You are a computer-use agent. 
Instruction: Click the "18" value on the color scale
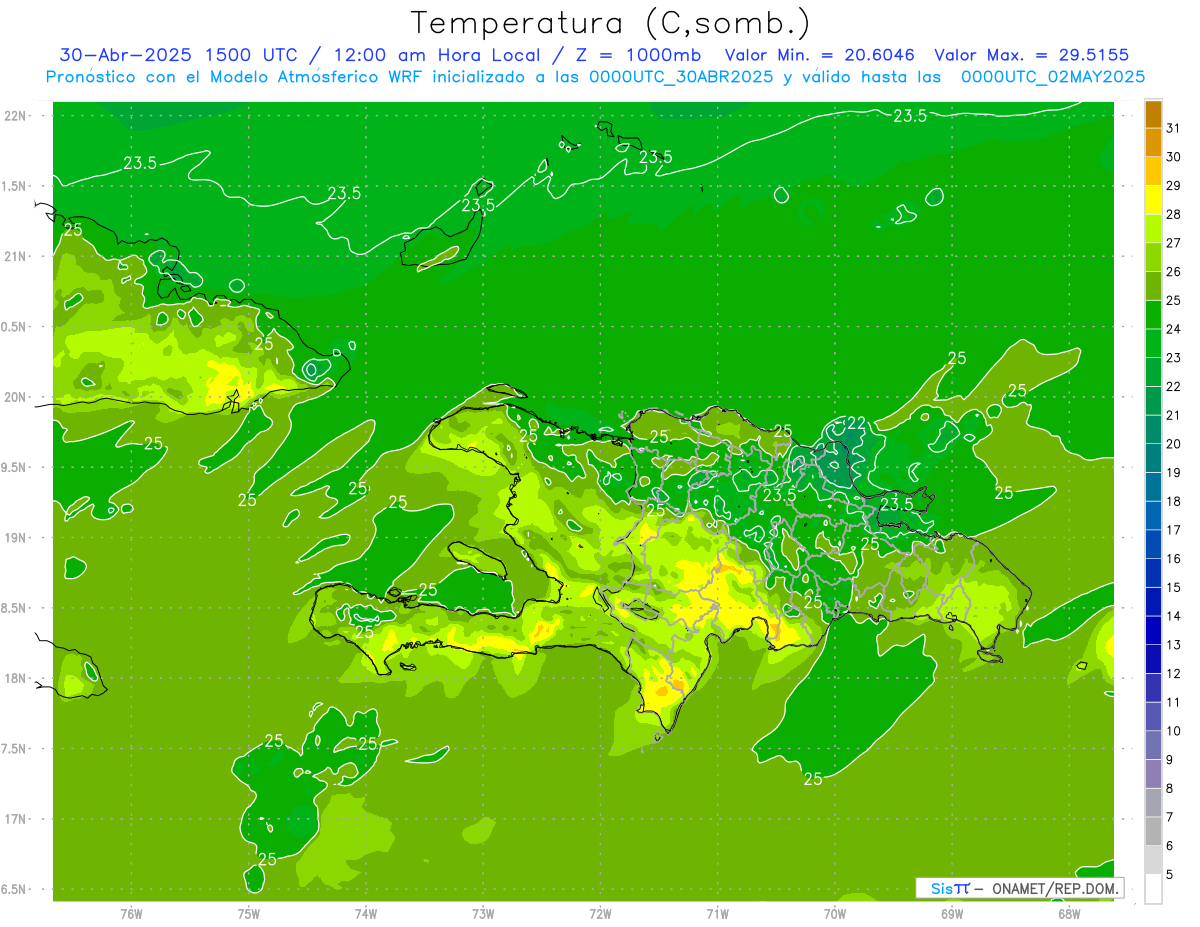1174,501
